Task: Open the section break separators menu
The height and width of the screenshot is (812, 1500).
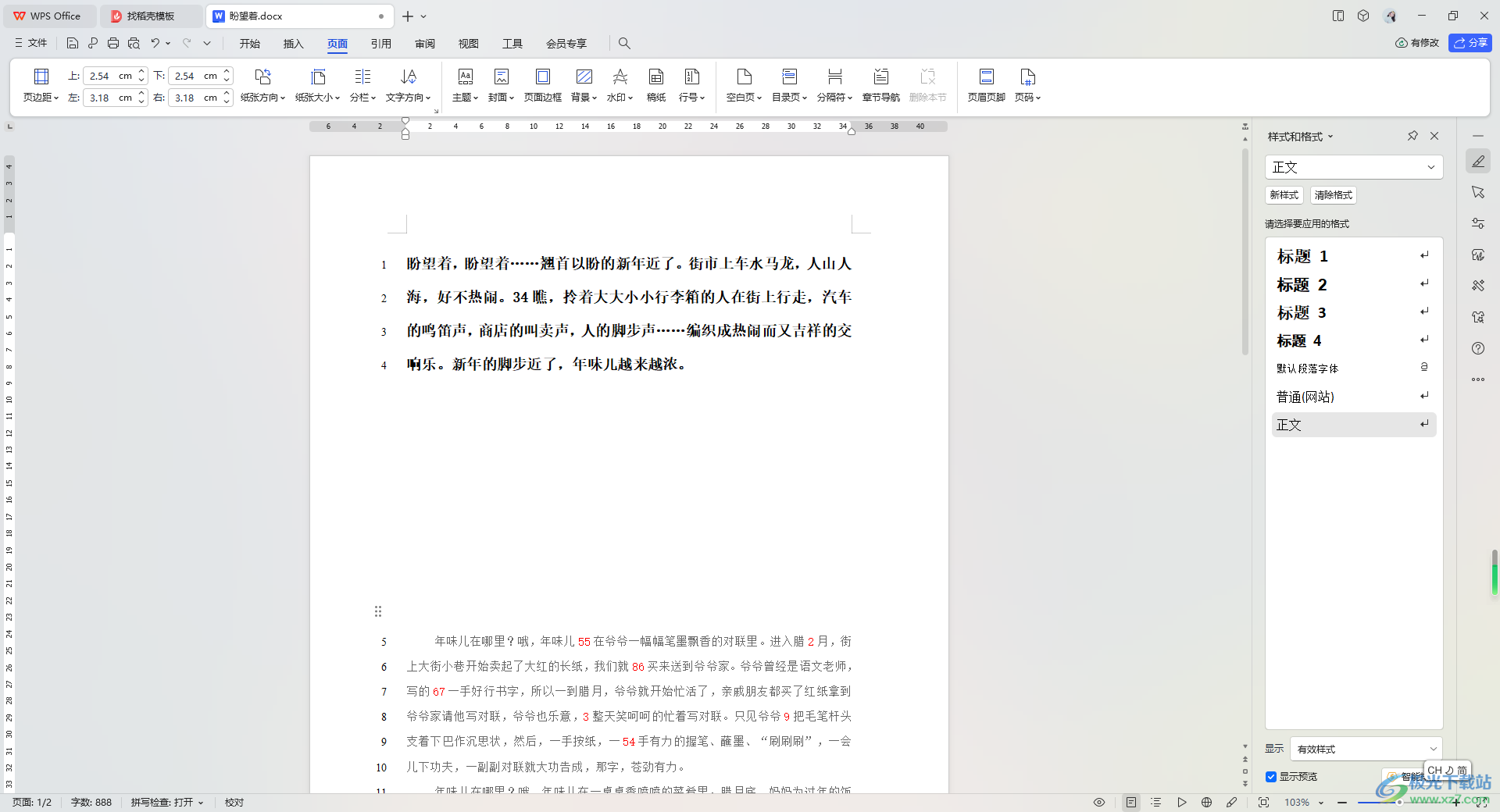Action: coord(834,85)
